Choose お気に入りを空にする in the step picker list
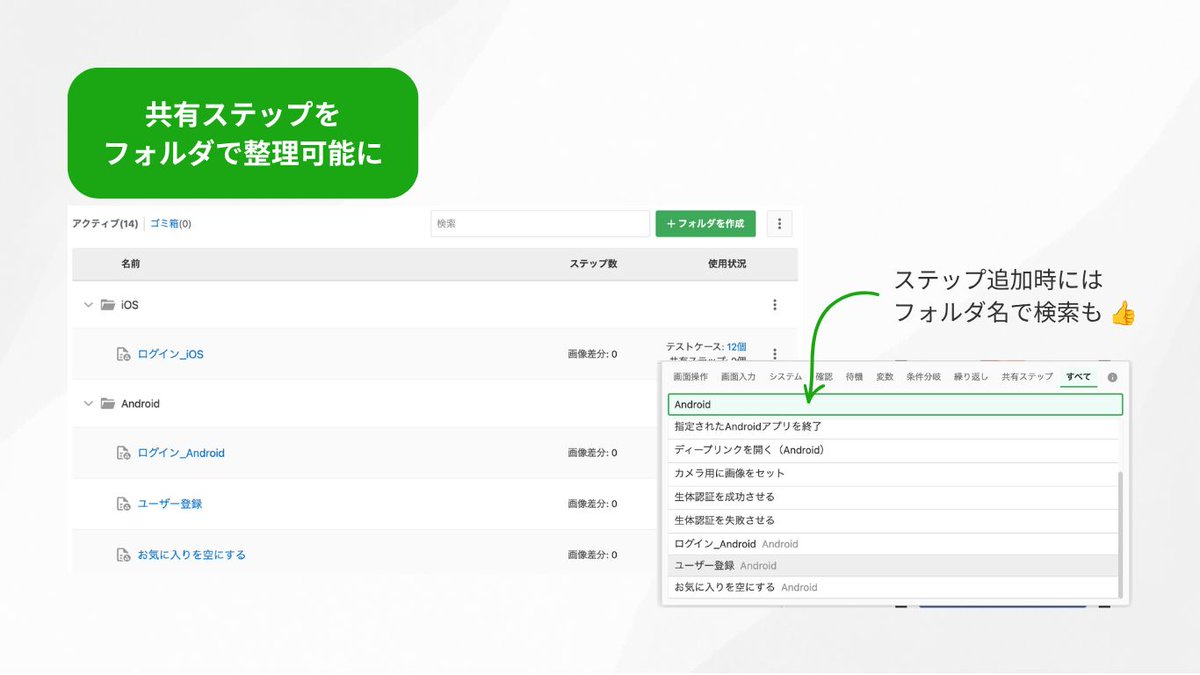 pos(892,588)
